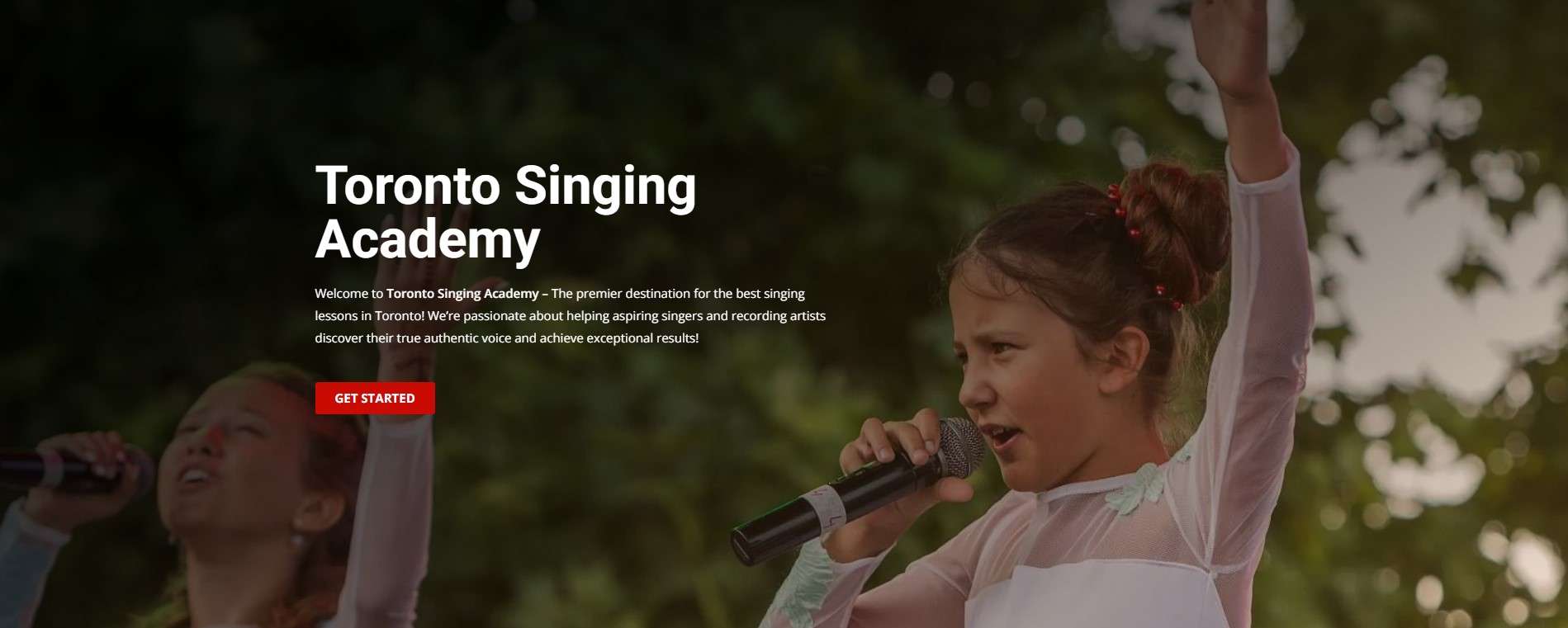
Task: Select bold "Toronto Singing Academy" in the paragraph
Action: tap(462, 294)
